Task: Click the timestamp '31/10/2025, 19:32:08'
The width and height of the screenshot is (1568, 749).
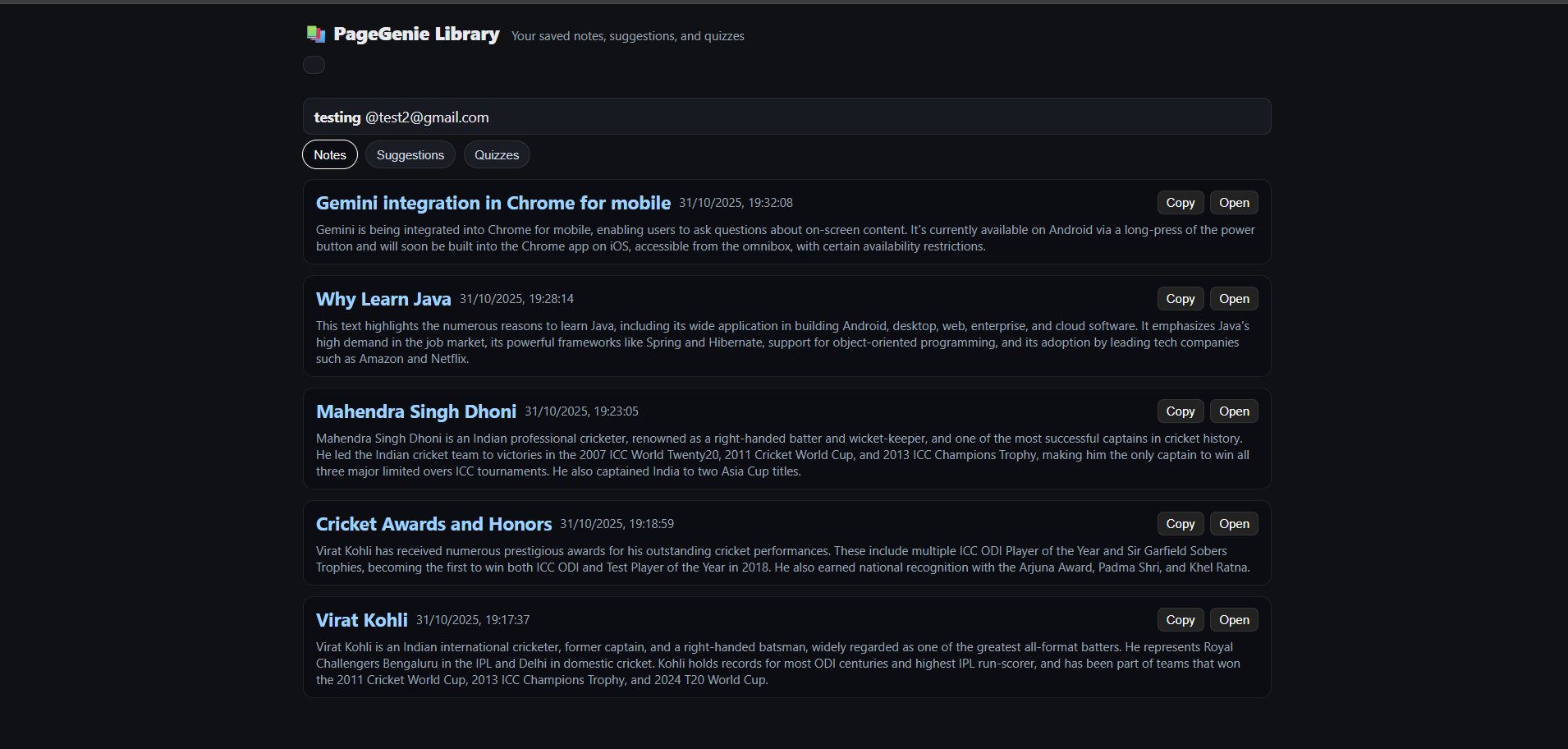Action: pyautogui.click(x=736, y=203)
